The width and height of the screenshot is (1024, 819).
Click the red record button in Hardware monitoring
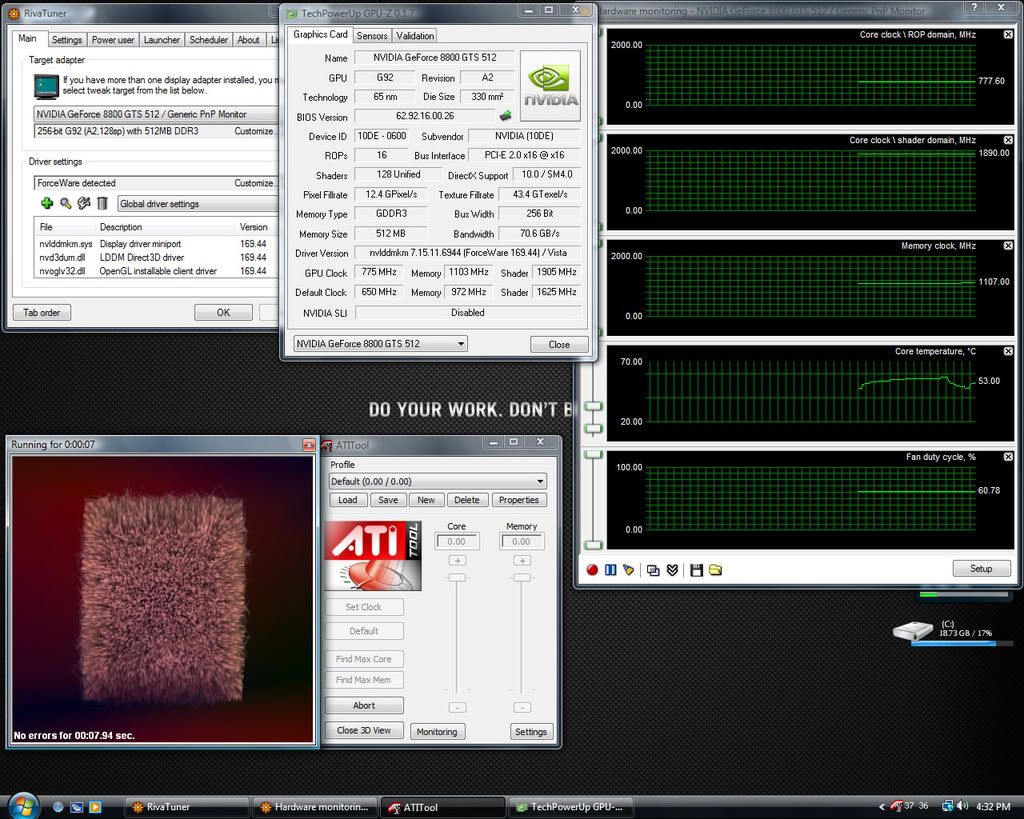(592, 570)
